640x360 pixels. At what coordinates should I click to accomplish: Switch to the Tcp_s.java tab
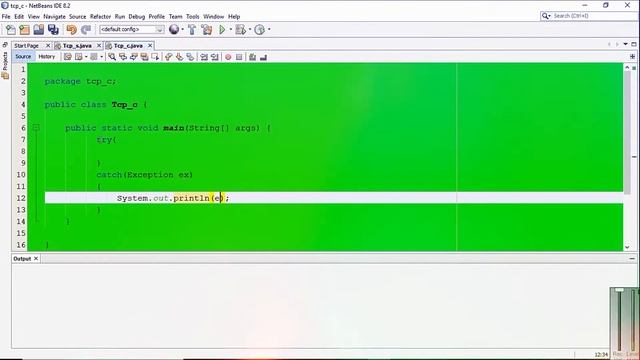[x=77, y=46]
